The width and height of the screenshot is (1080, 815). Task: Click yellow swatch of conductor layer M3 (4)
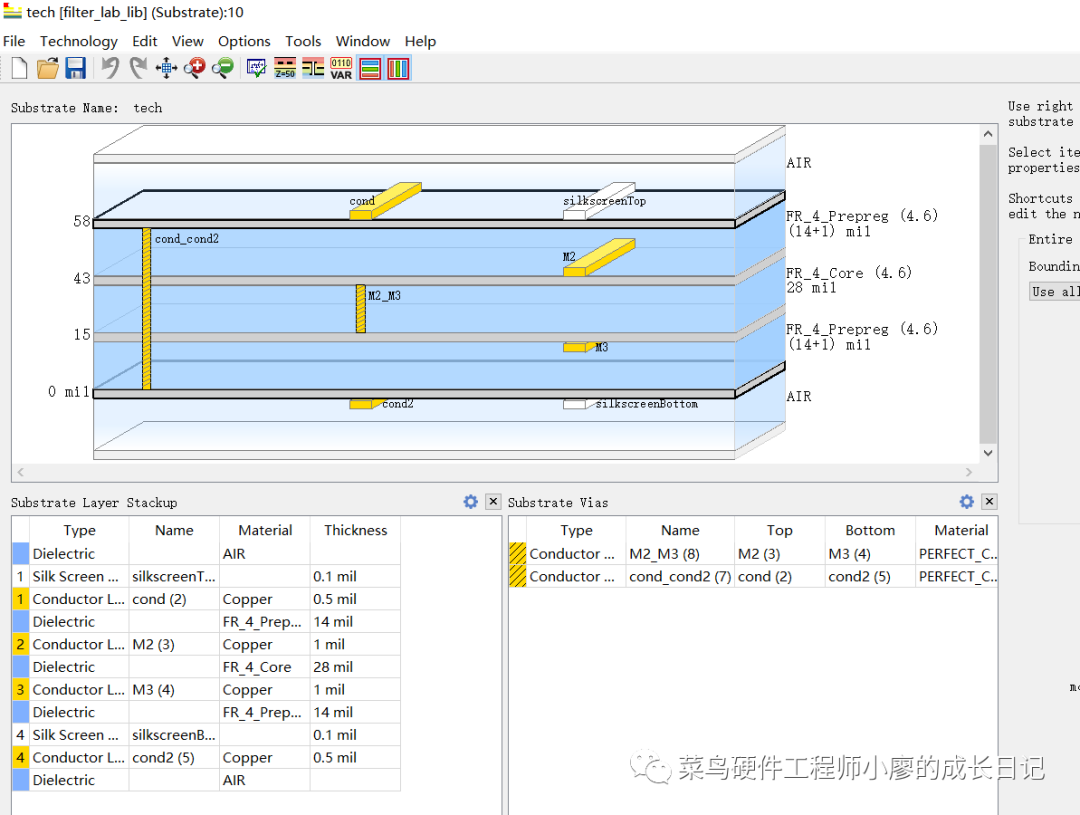point(21,690)
